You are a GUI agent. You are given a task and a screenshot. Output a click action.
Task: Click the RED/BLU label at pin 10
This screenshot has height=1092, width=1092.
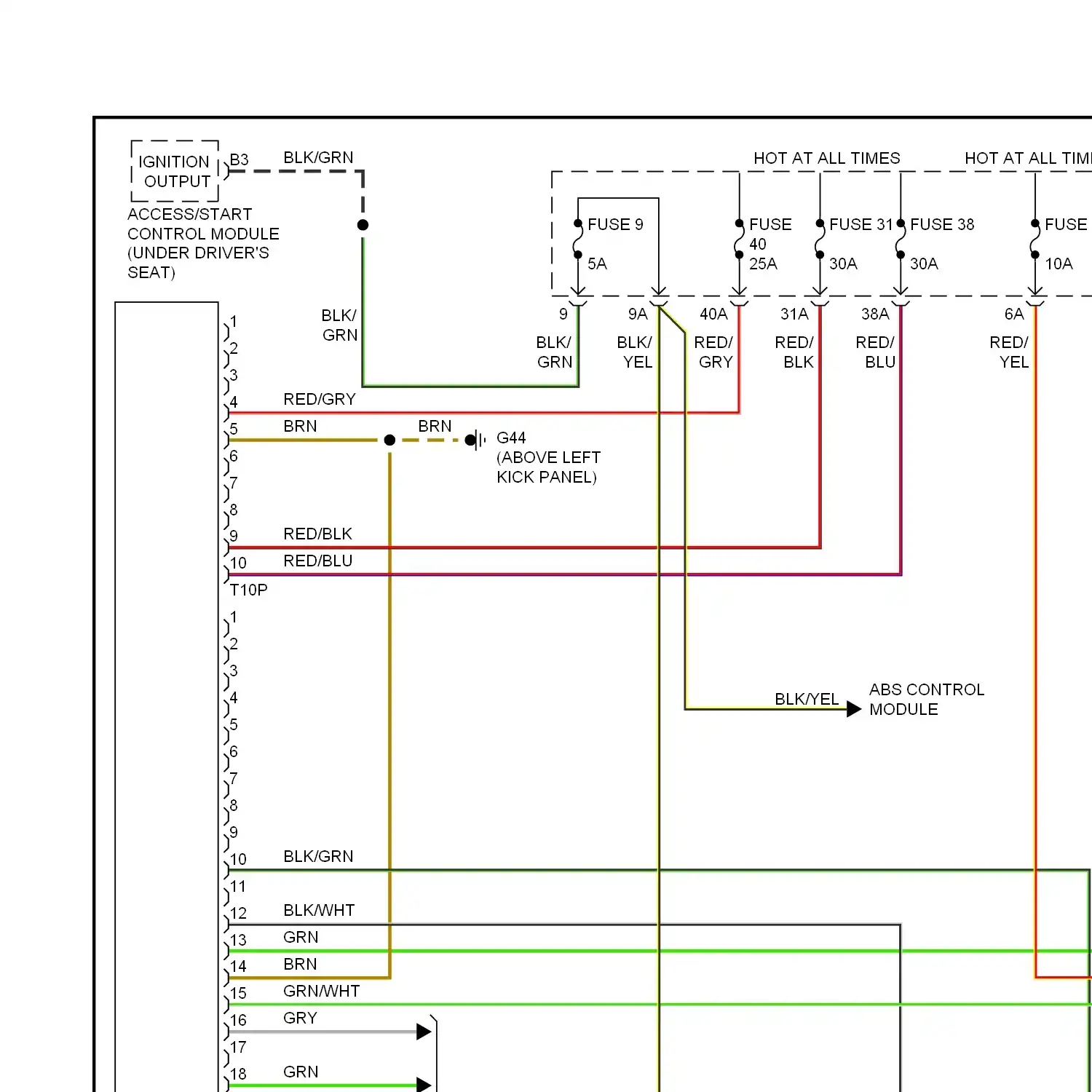pyautogui.click(x=317, y=561)
